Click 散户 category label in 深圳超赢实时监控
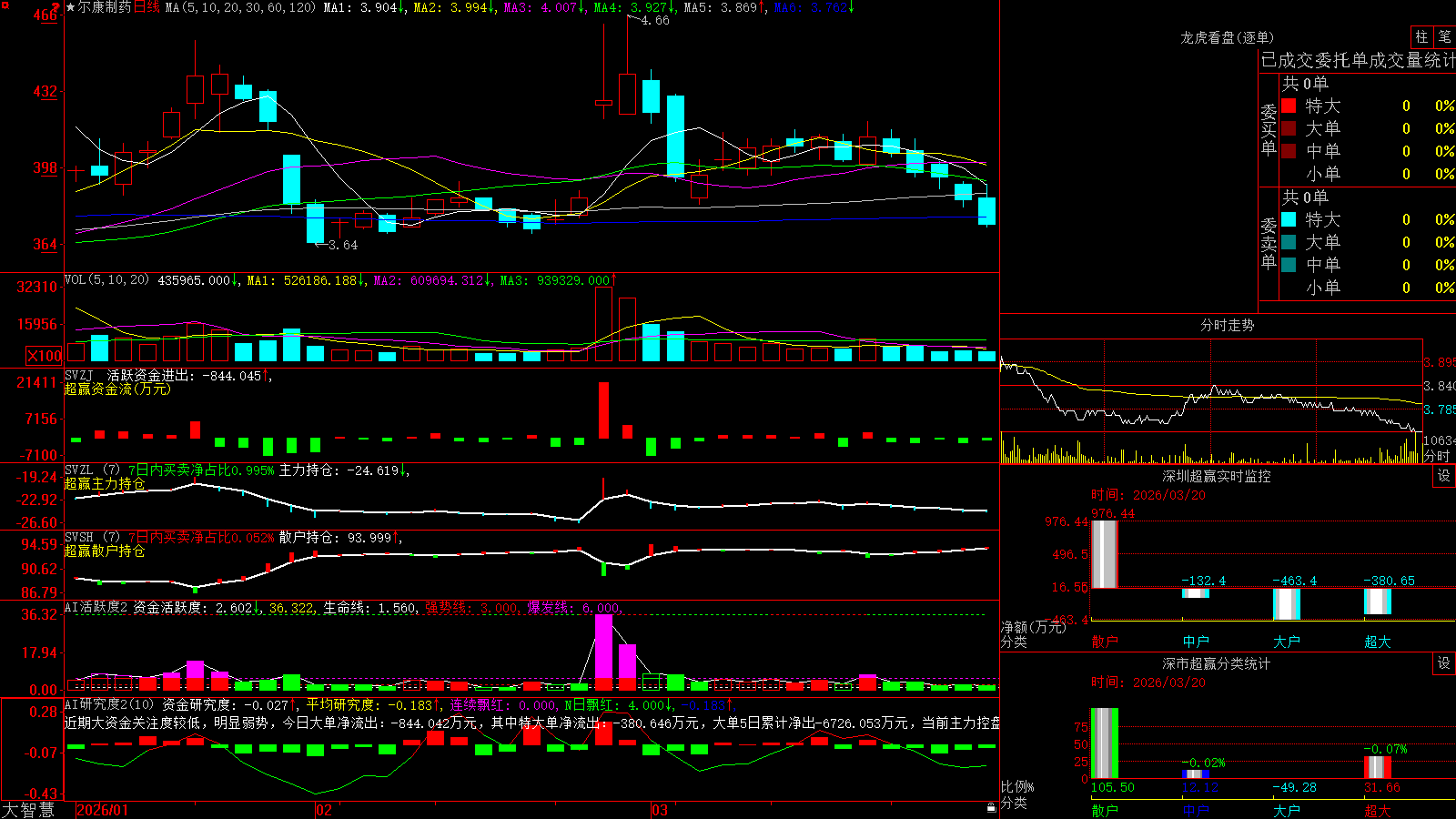Screen dimensions: 1456x819 1105,642
